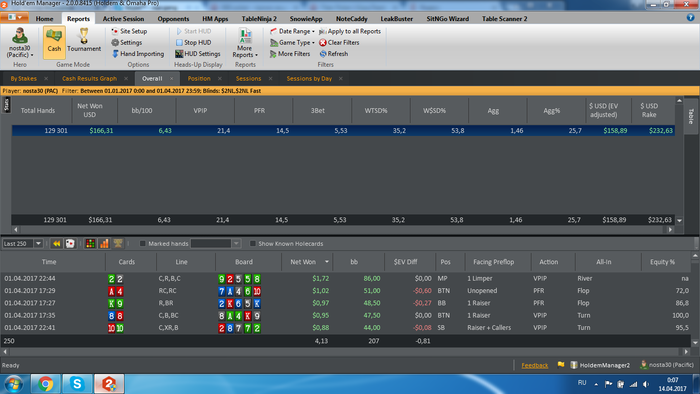Click Holdem Manager taskbar icon
Image resolution: width=700 pixels, height=394 pixels.
click(x=109, y=384)
